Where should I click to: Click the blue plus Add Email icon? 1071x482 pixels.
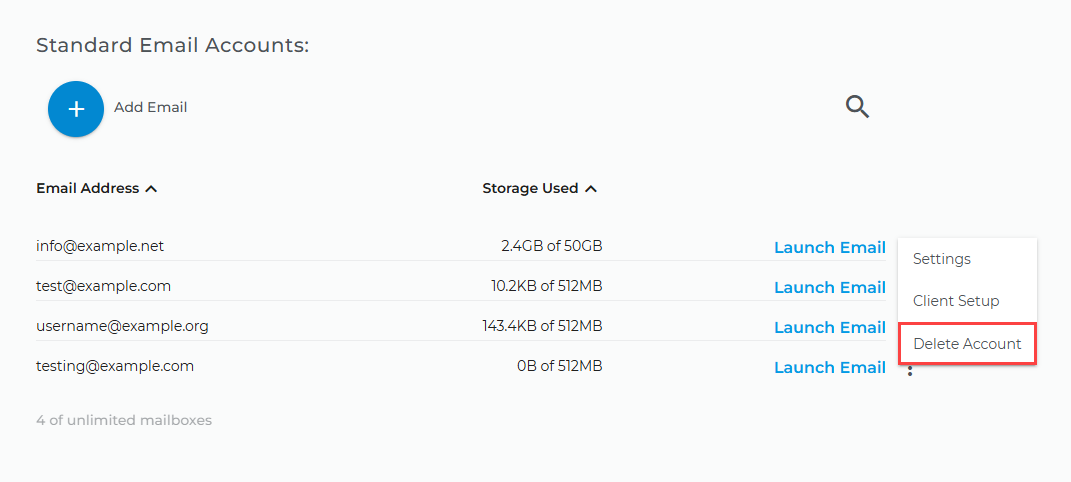(76, 109)
